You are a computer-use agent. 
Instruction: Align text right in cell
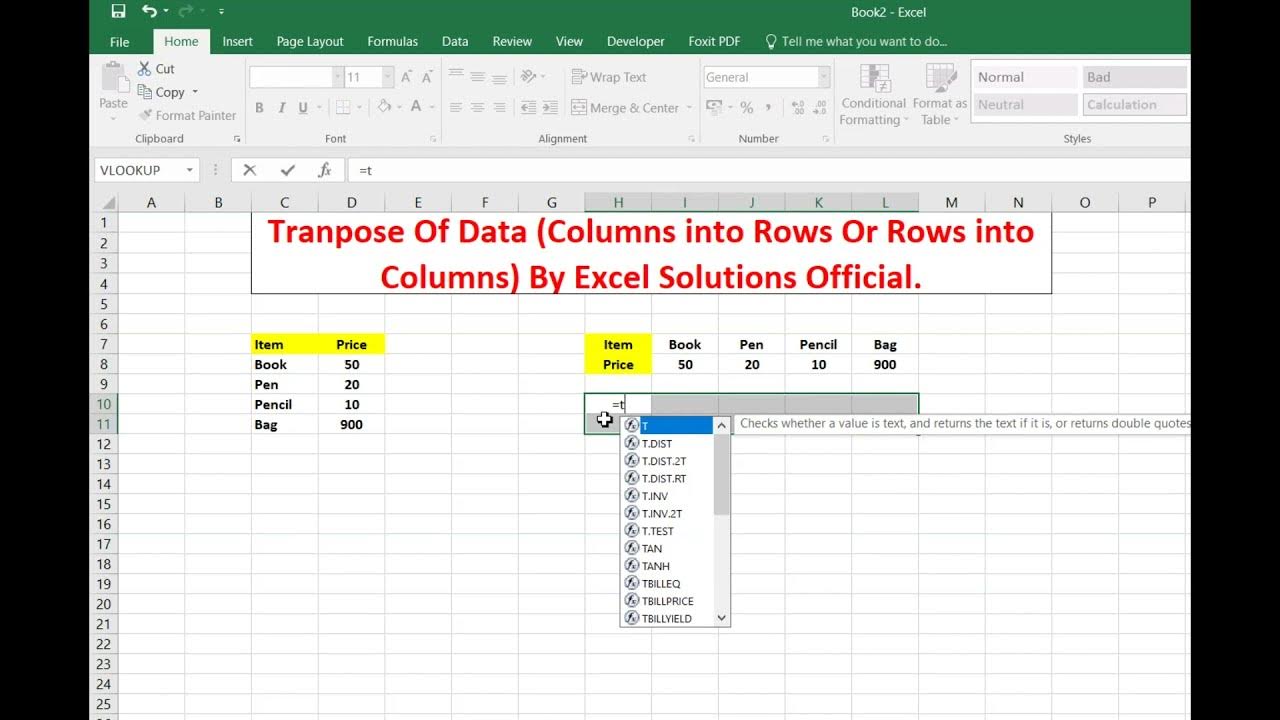coord(500,108)
